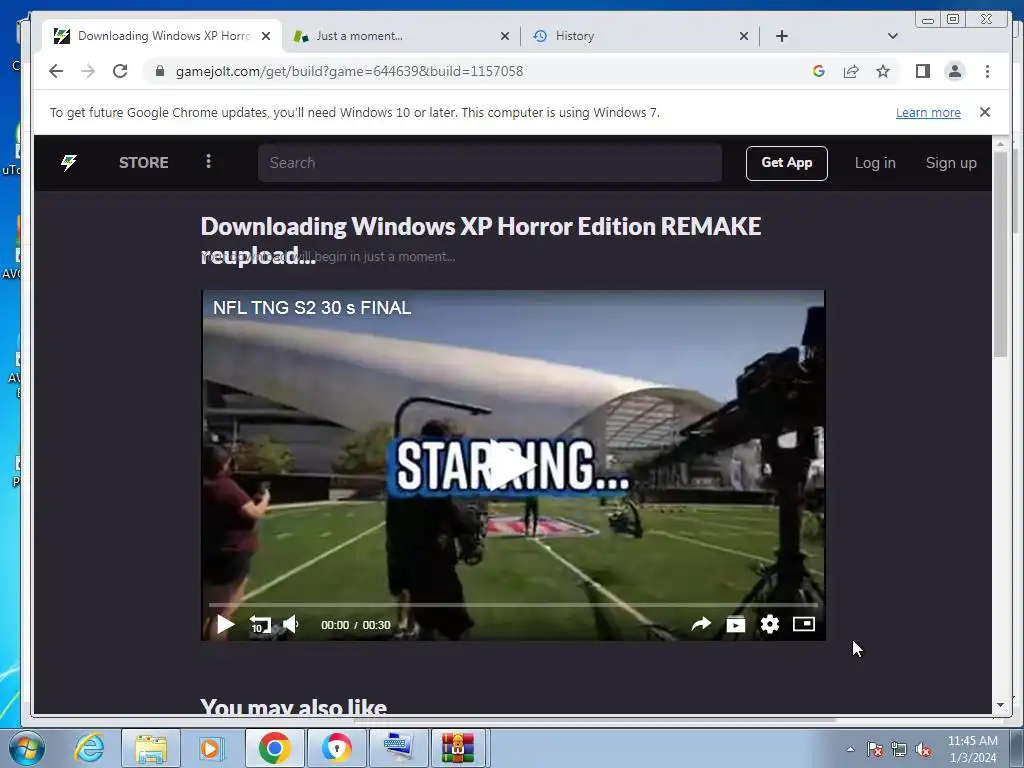Click the Get App button
The width and height of the screenshot is (1024, 768).
point(786,163)
